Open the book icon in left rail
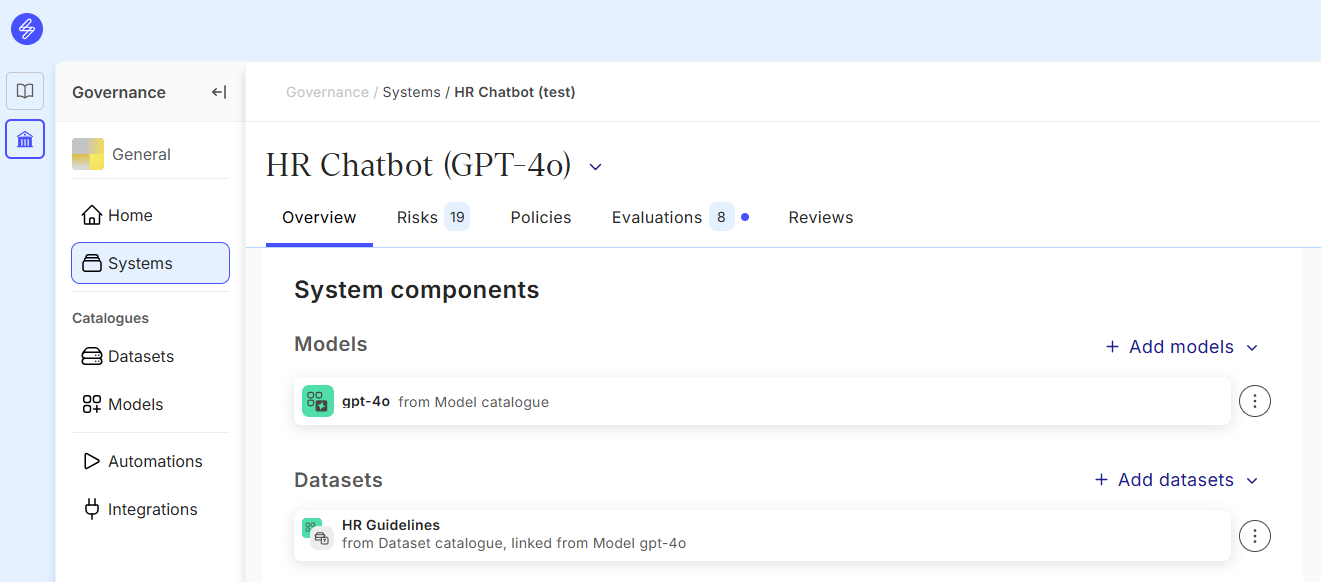This screenshot has height=582, width=1321. tap(25, 91)
